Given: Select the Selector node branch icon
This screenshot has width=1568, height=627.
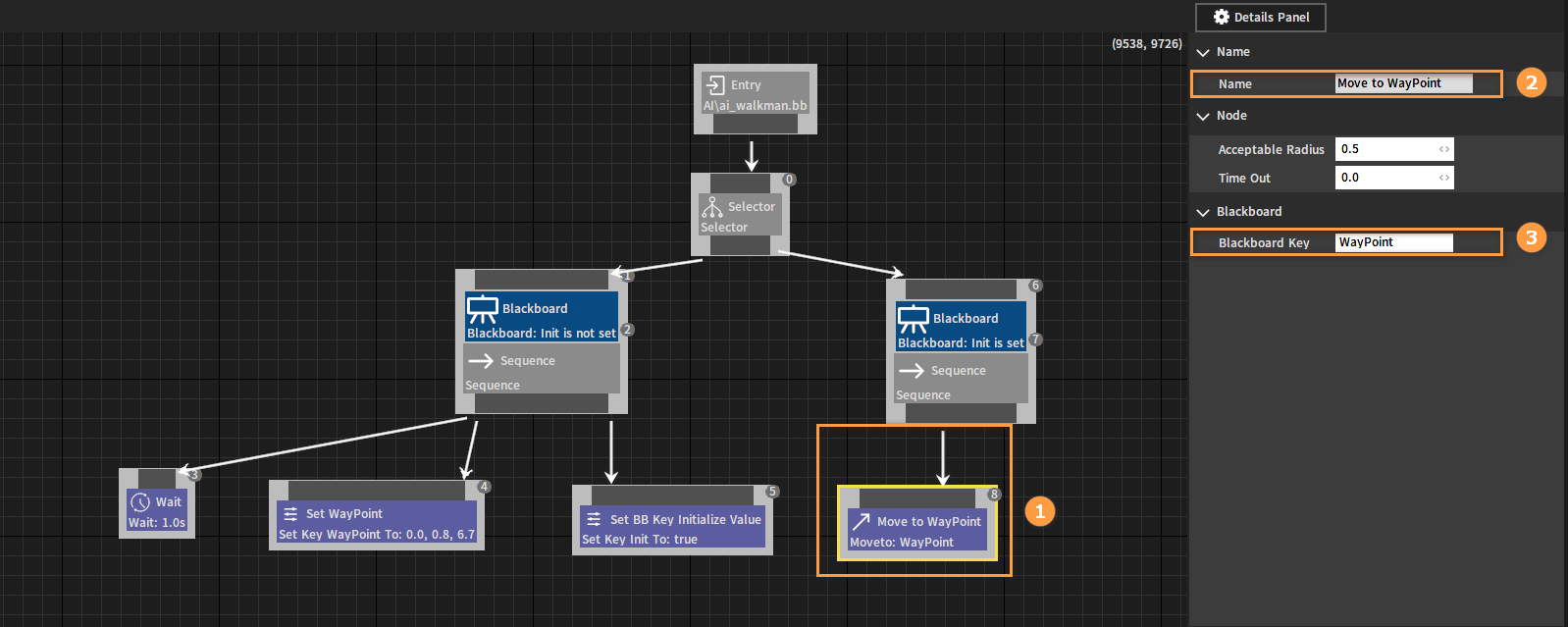Looking at the screenshot, I should pyautogui.click(x=712, y=207).
